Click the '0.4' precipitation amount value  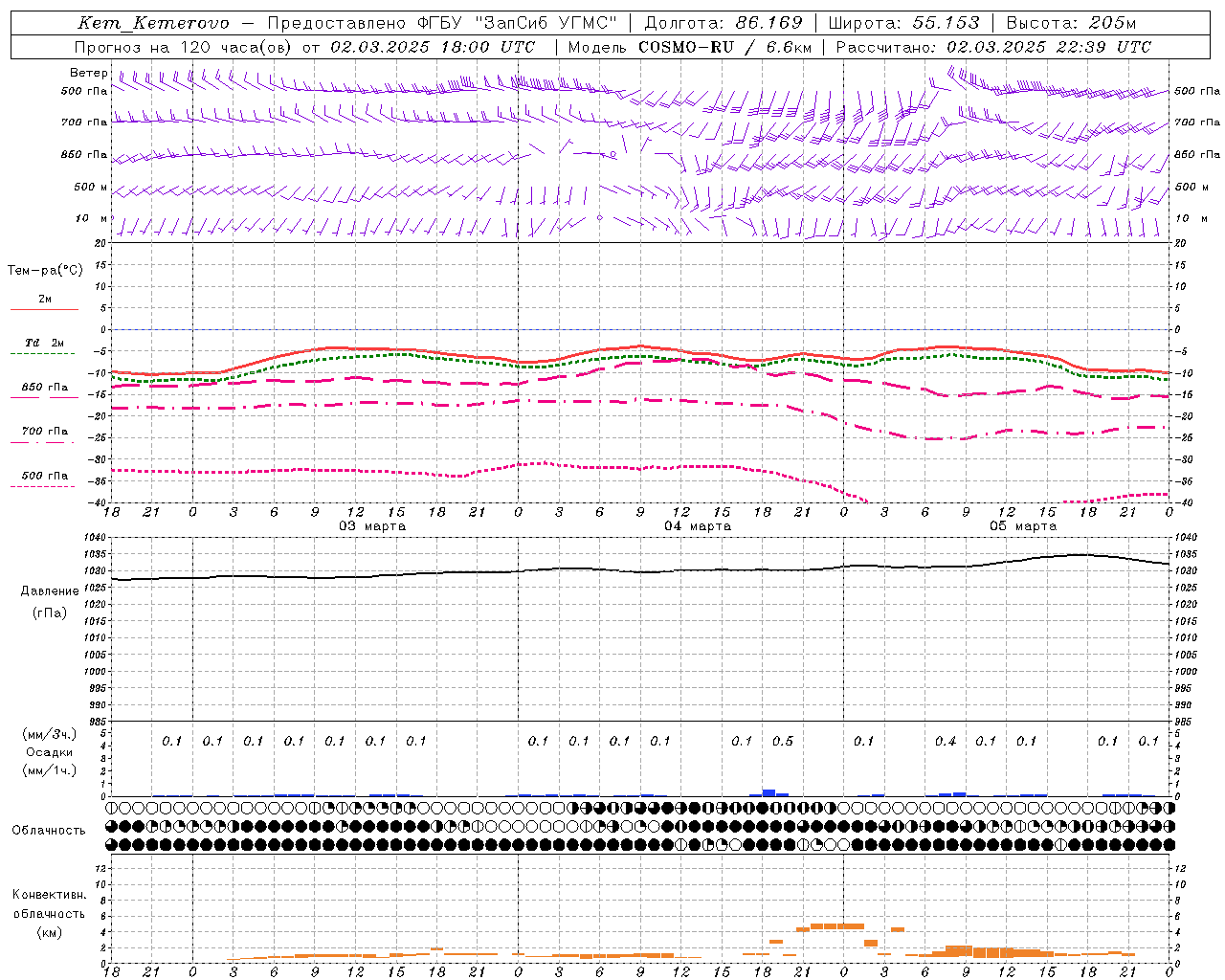945,741
